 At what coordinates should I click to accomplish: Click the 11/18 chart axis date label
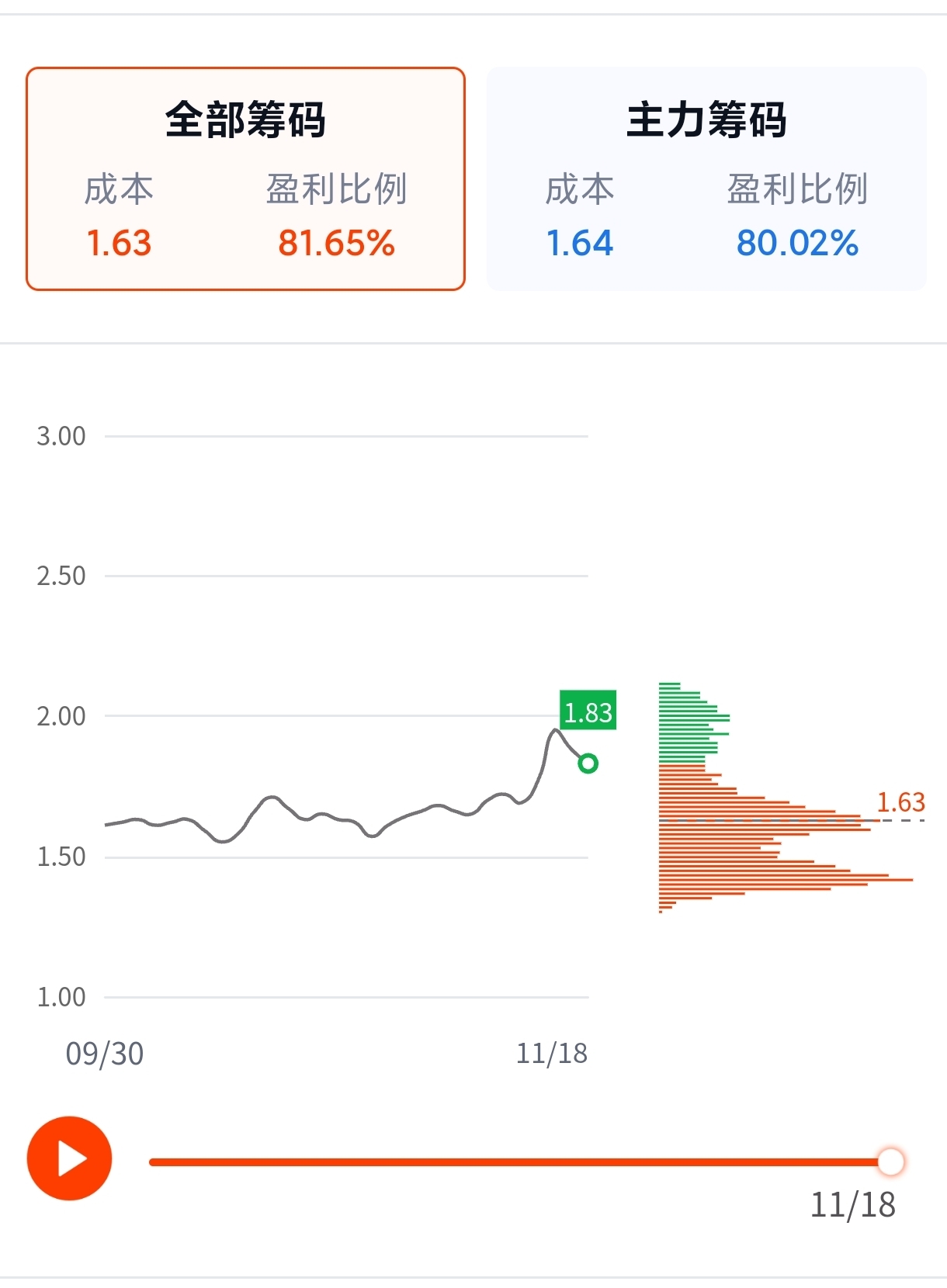tap(551, 1054)
